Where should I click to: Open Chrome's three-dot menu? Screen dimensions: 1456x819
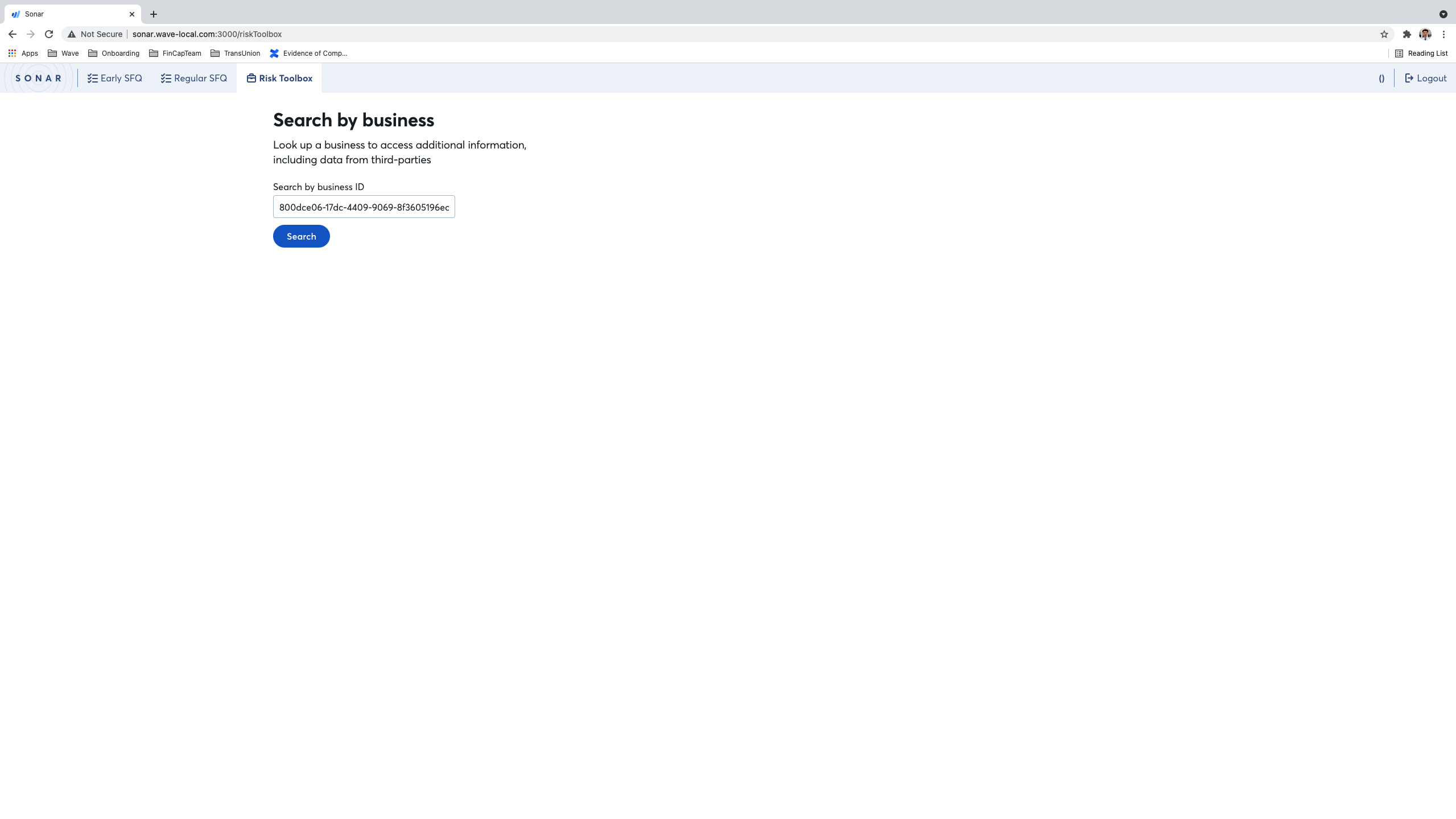point(1443,34)
